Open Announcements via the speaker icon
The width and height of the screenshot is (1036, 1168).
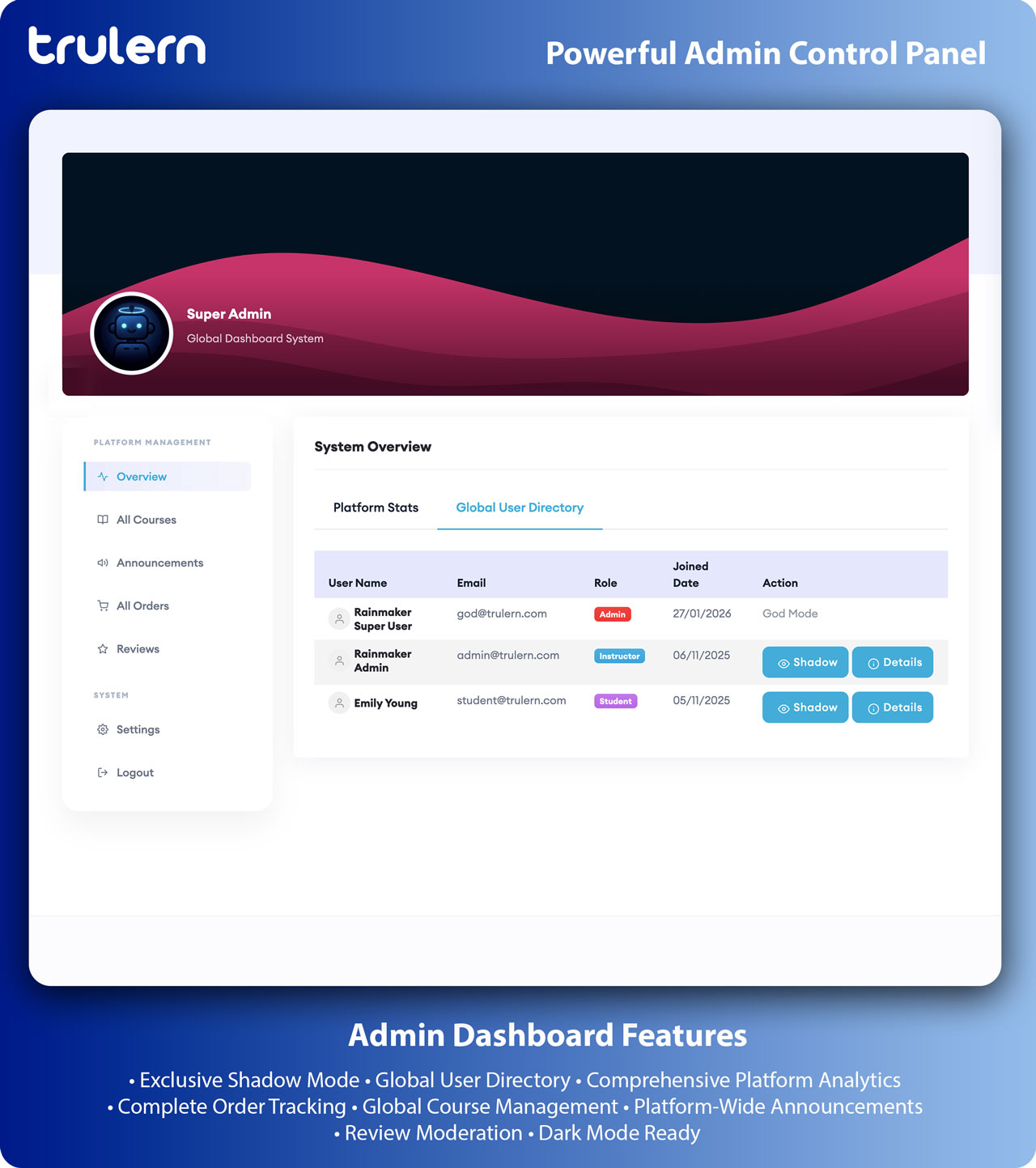(102, 563)
